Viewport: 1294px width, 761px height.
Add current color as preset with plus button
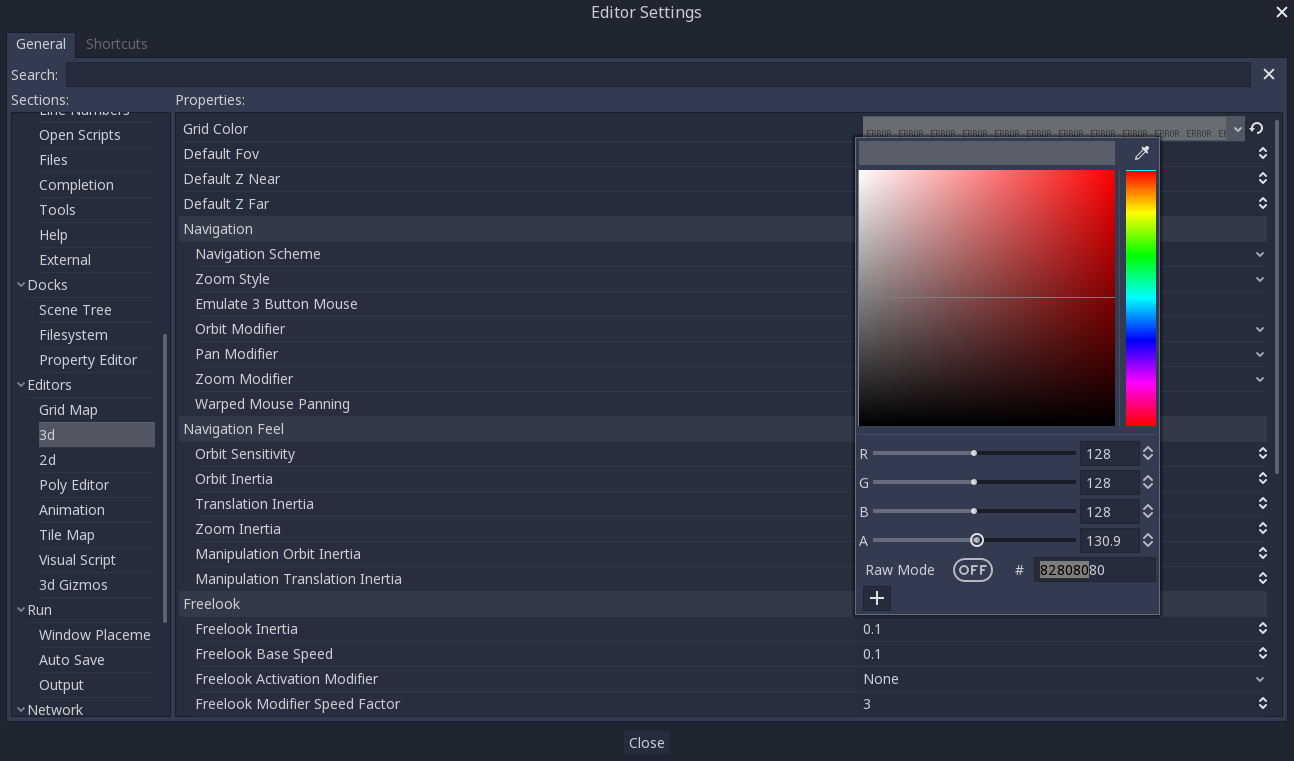coord(876,598)
